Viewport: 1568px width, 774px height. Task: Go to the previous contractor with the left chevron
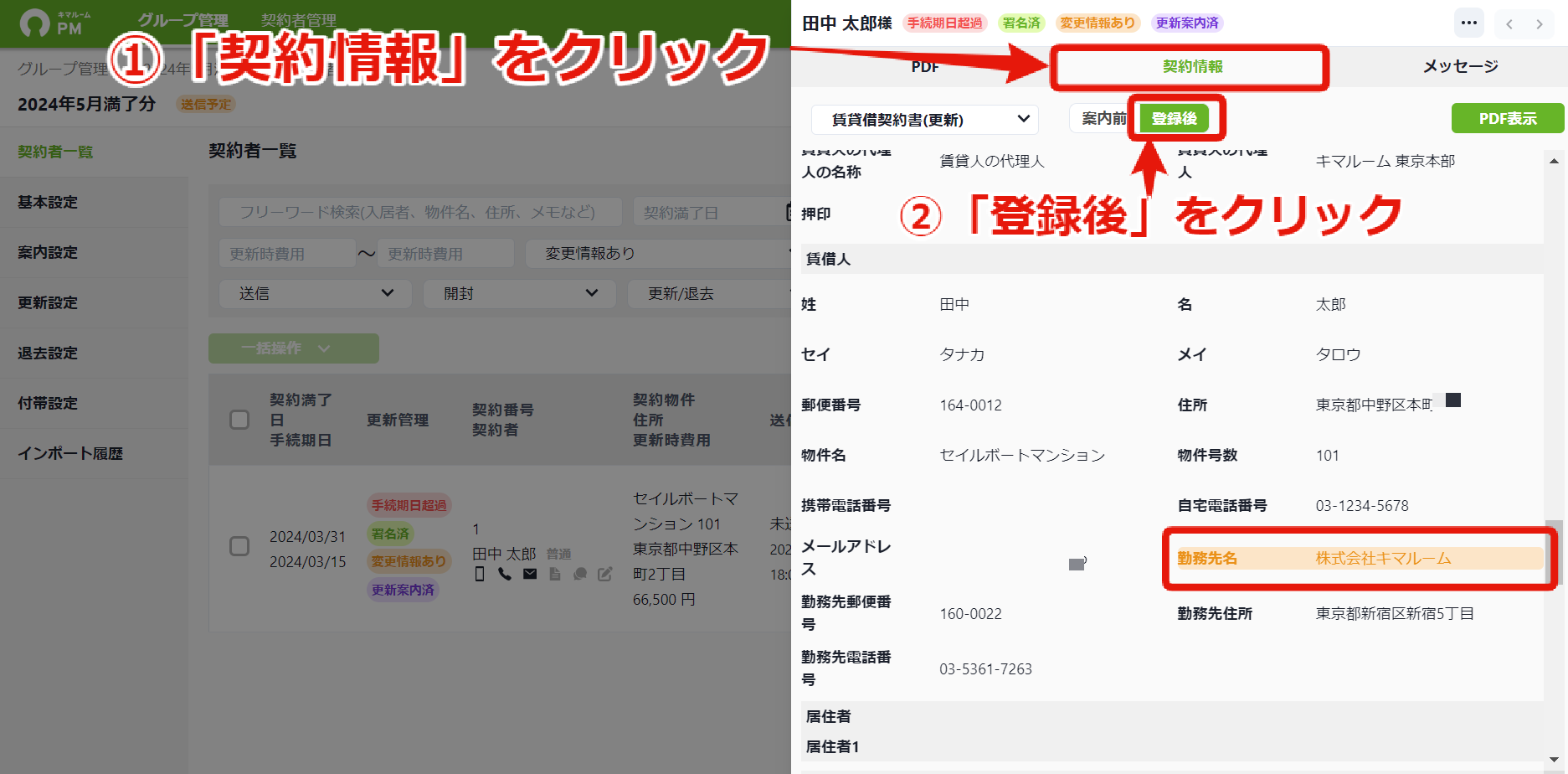tap(1509, 23)
